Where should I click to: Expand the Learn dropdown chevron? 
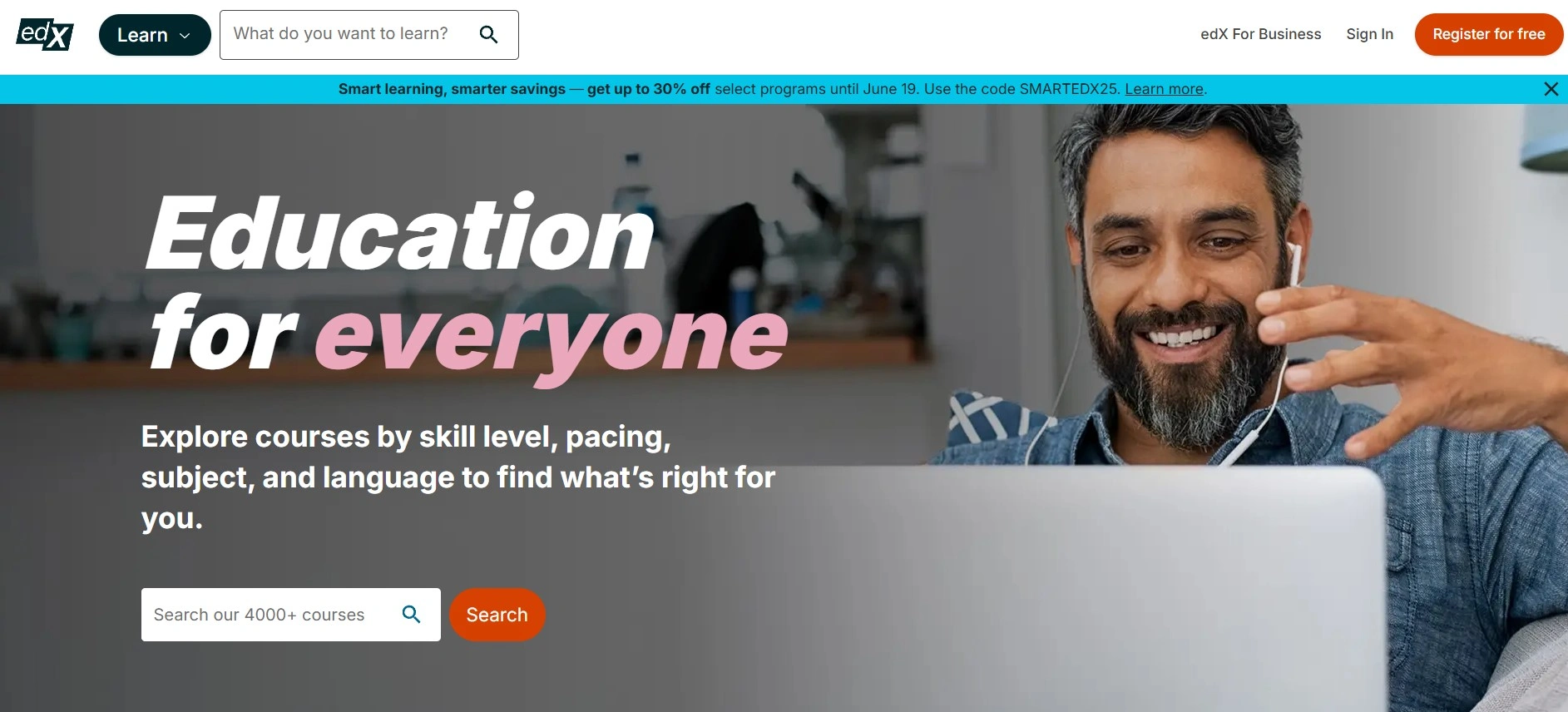(x=185, y=36)
